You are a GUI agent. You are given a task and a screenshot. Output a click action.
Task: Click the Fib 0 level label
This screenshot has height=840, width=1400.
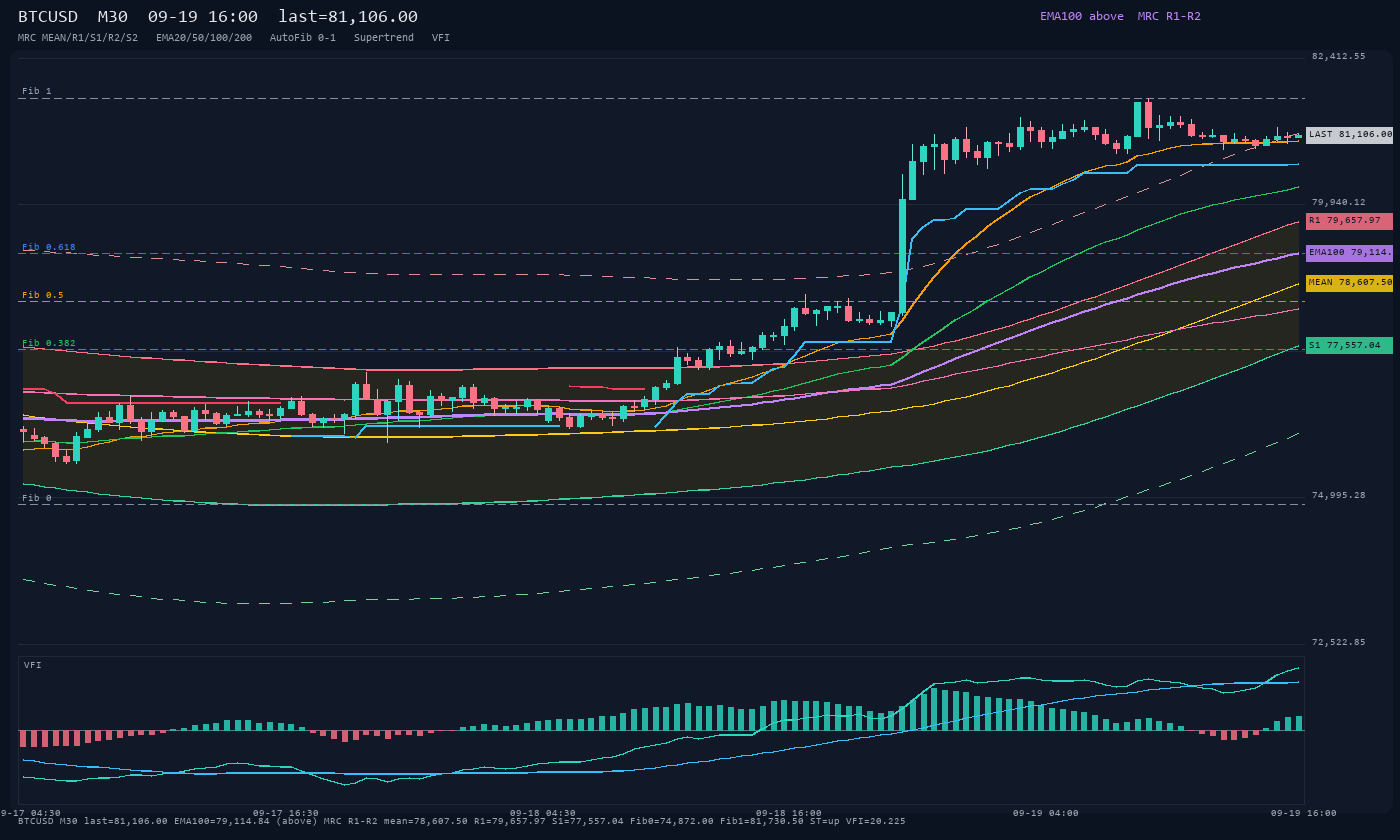(37, 498)
